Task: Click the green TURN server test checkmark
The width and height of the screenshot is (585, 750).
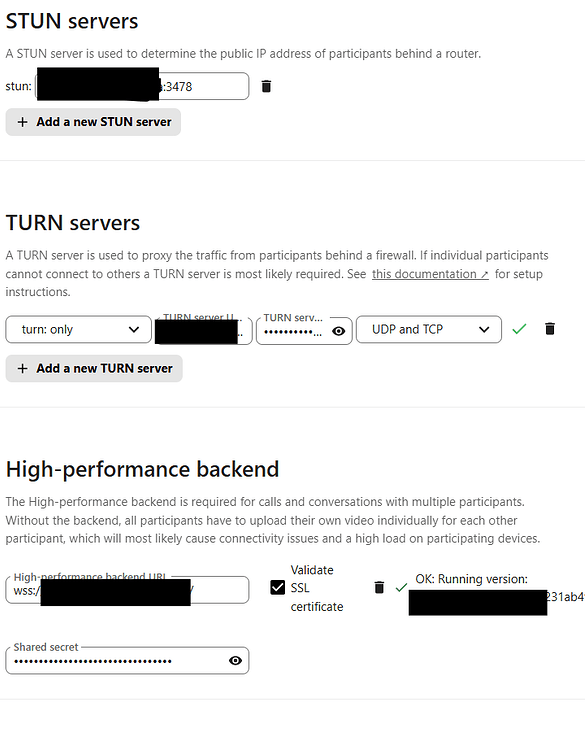Action: click(519, 329)
